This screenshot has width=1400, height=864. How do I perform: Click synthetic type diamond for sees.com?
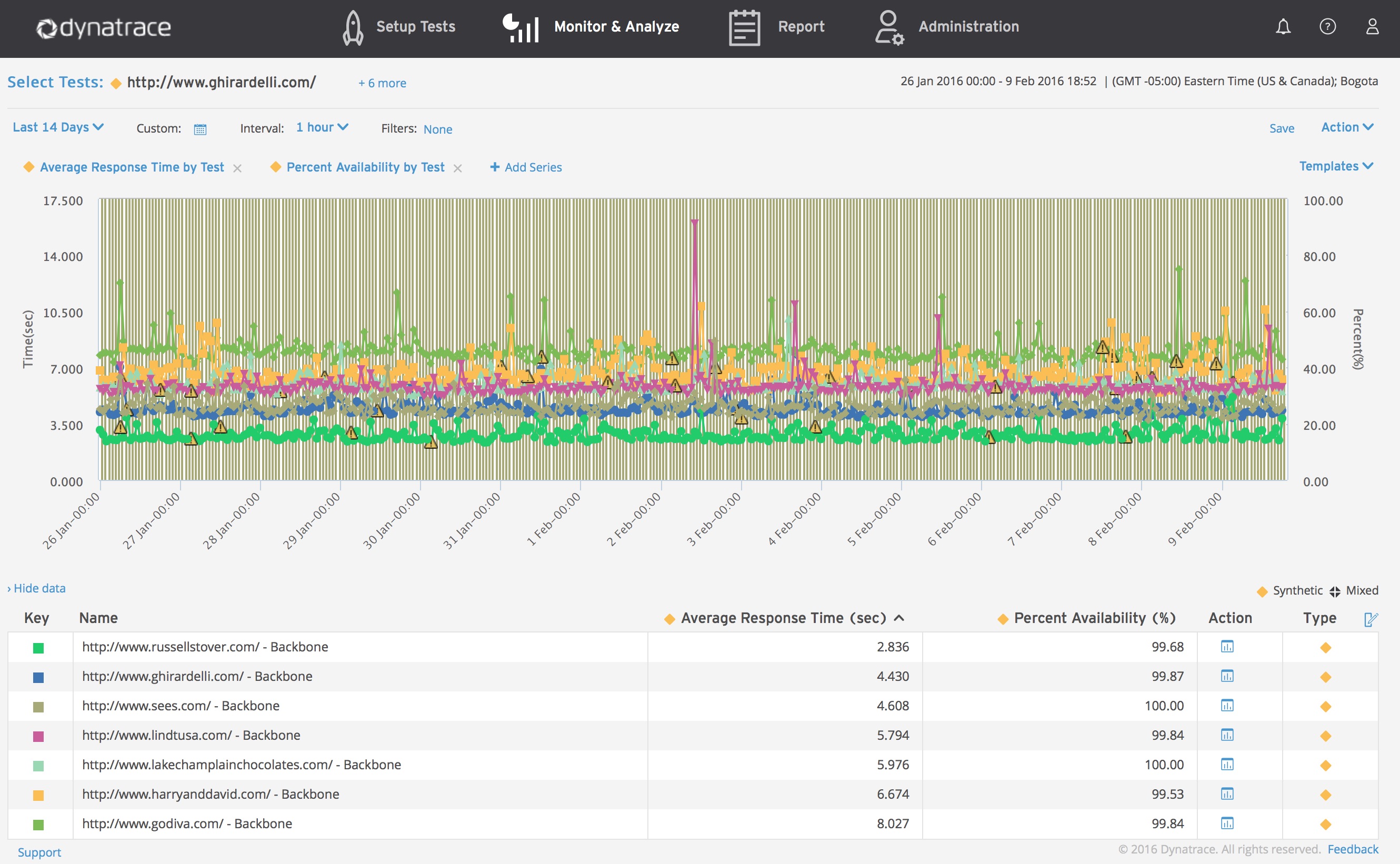1326,706
